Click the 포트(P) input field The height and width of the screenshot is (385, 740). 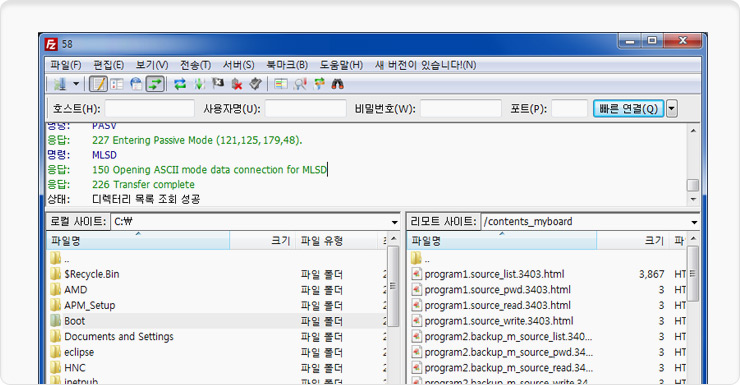[x=569, y=109]
